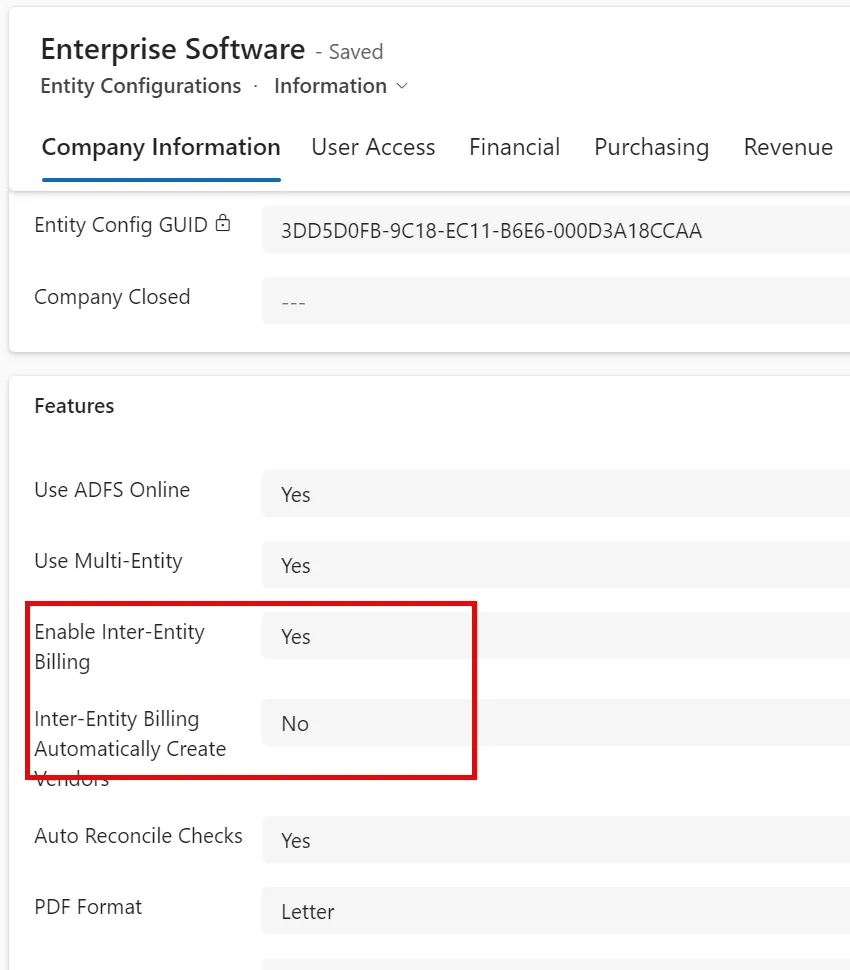The width and height of the screenshot is (850, 970).
Task: Click the Entity Config GUID value field
Action: 556,230
